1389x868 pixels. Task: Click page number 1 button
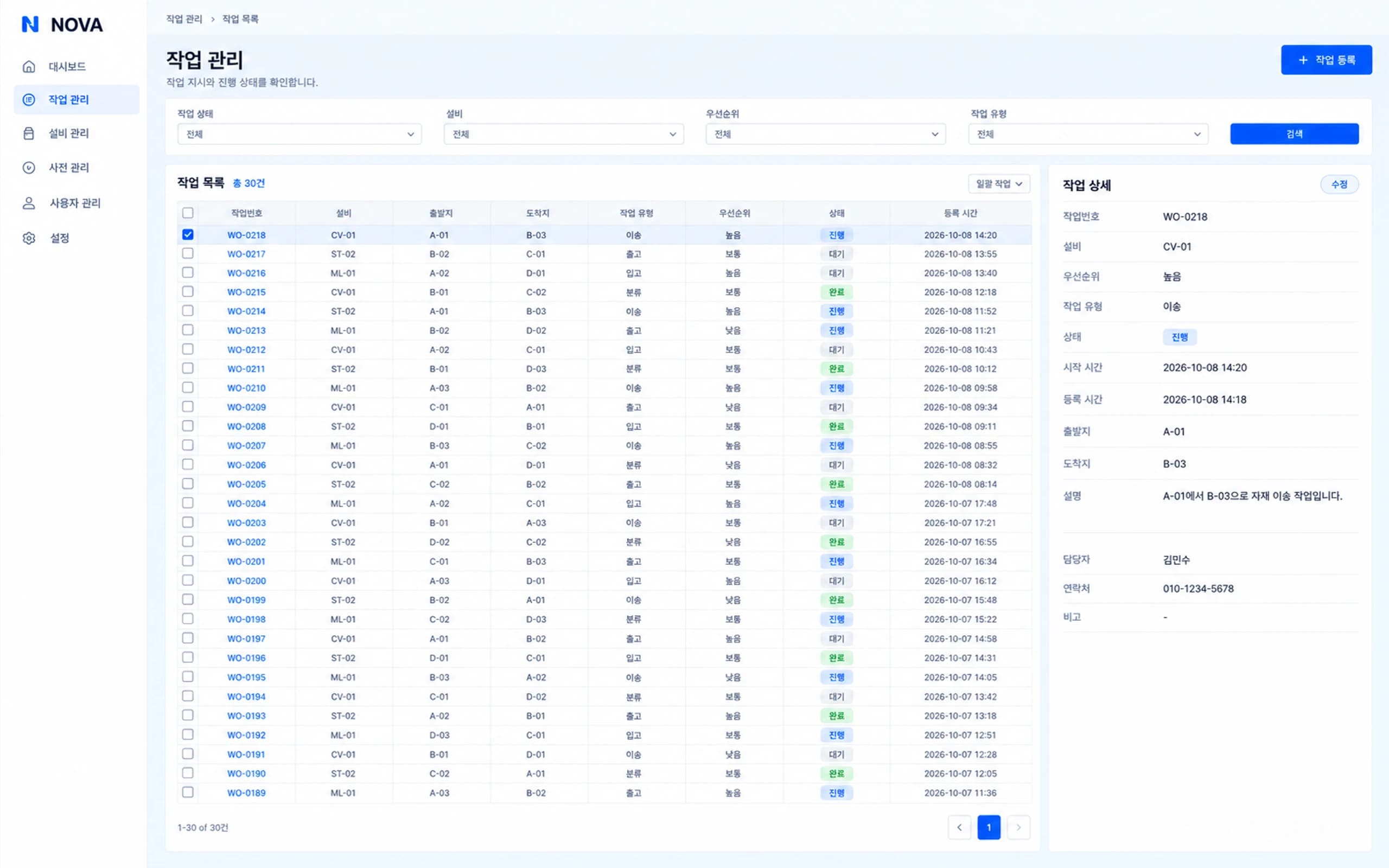coord(989,827)
